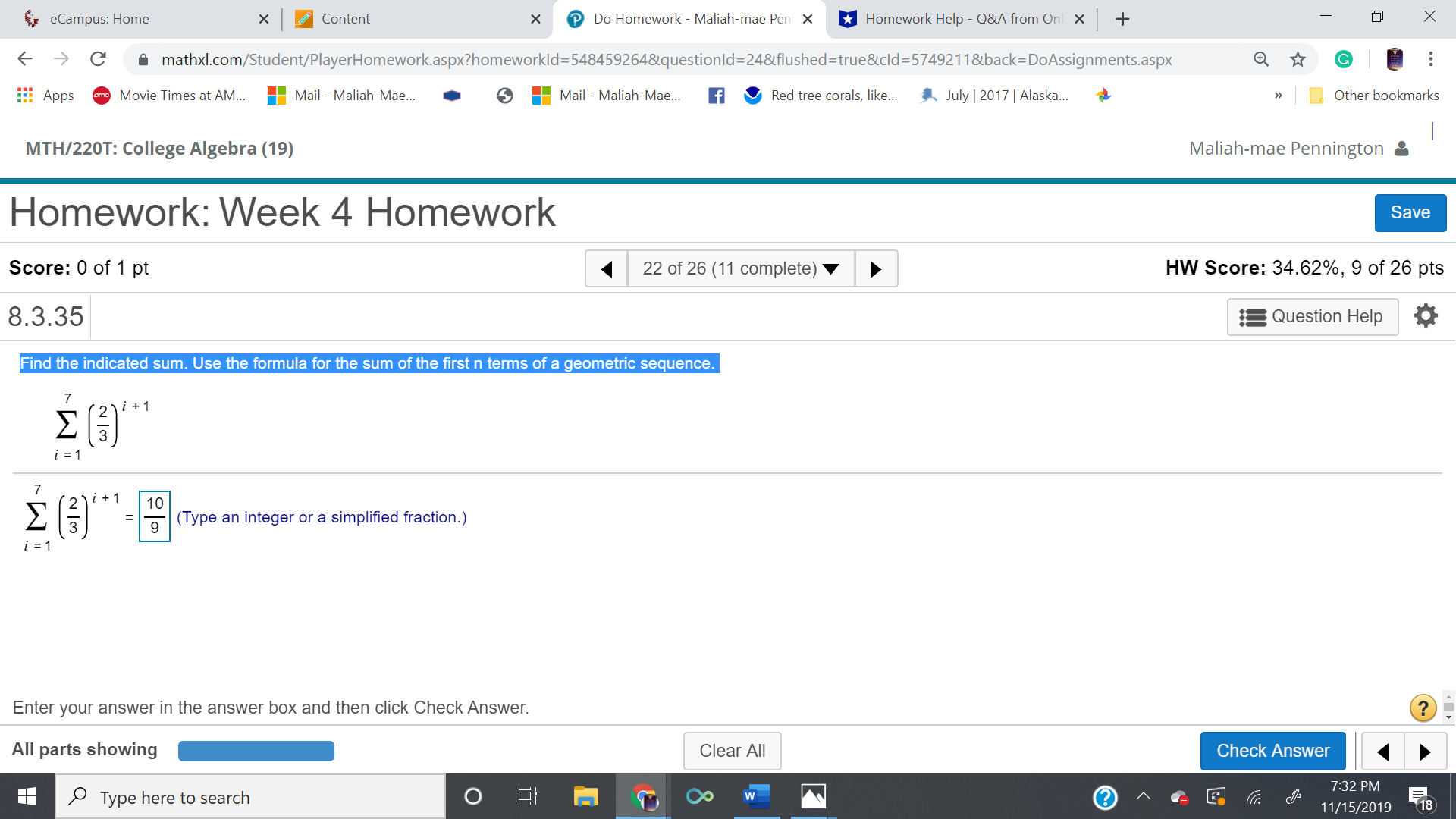
Task: Open the Chrome menu with three dots
Action: click(1430, 59)
